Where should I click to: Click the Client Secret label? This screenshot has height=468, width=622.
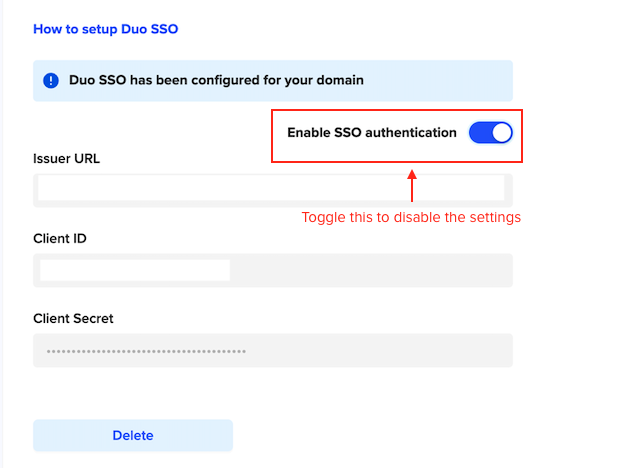coord(73,318)
